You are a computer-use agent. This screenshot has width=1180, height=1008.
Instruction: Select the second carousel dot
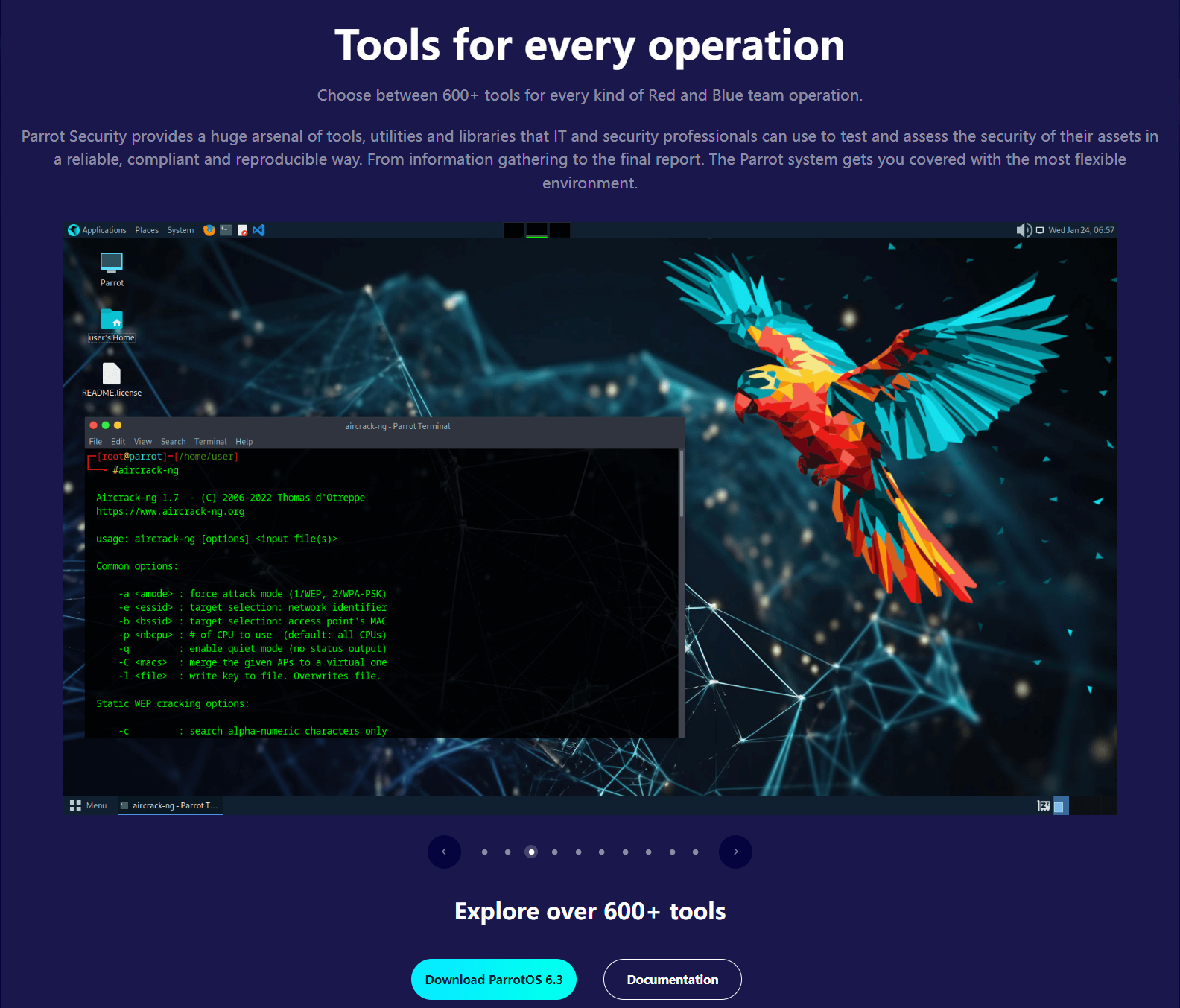pos(507,852)
